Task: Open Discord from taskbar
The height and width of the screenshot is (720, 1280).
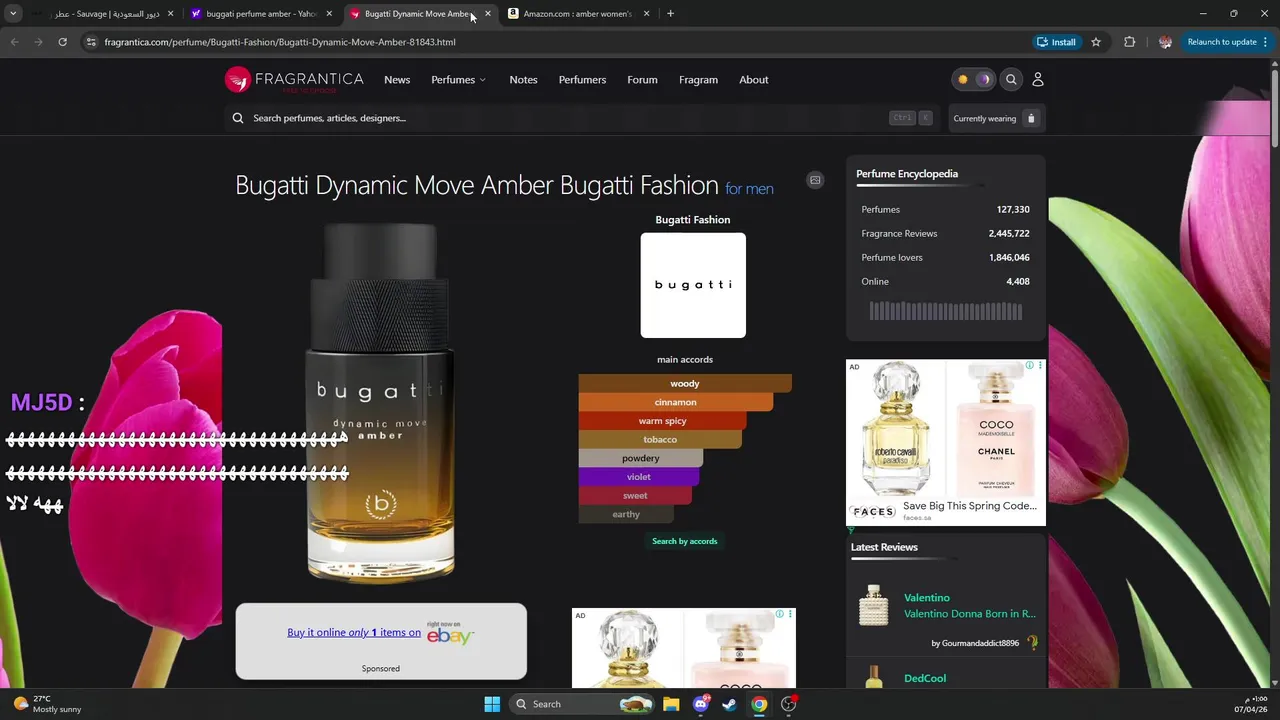Action: coord(701,704)
